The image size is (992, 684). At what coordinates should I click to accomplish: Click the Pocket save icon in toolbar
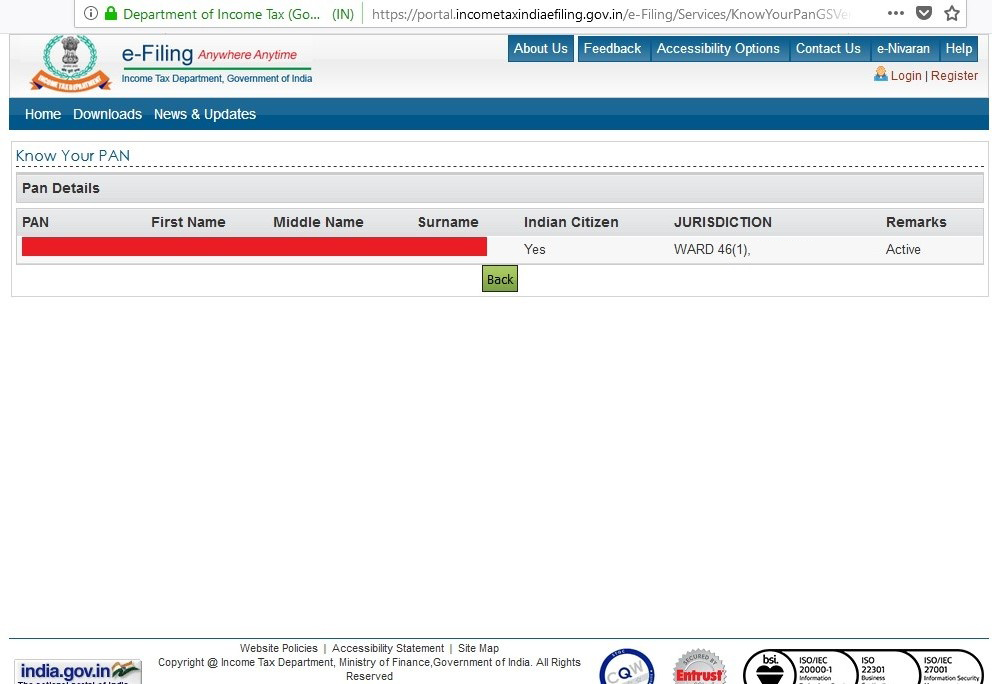click(x=923, y=13)
